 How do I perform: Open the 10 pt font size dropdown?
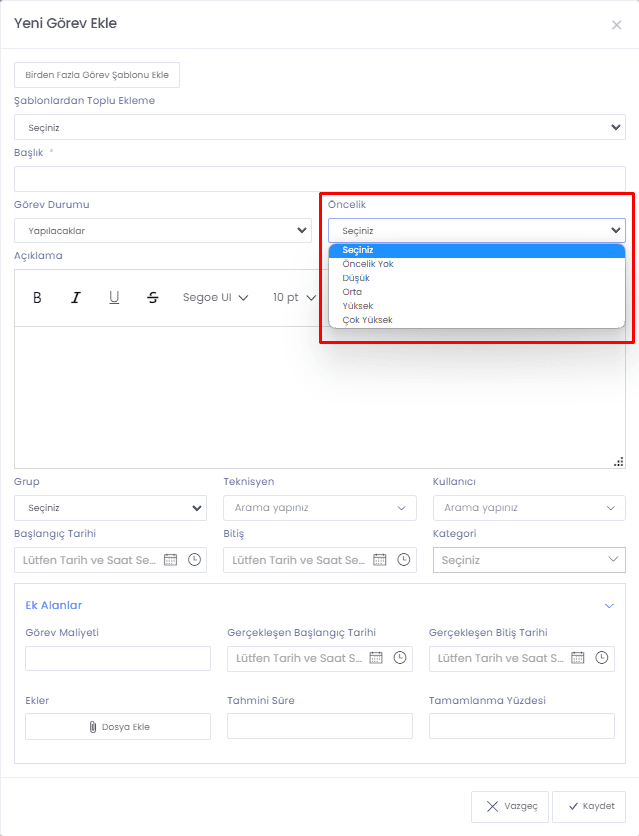294,298
